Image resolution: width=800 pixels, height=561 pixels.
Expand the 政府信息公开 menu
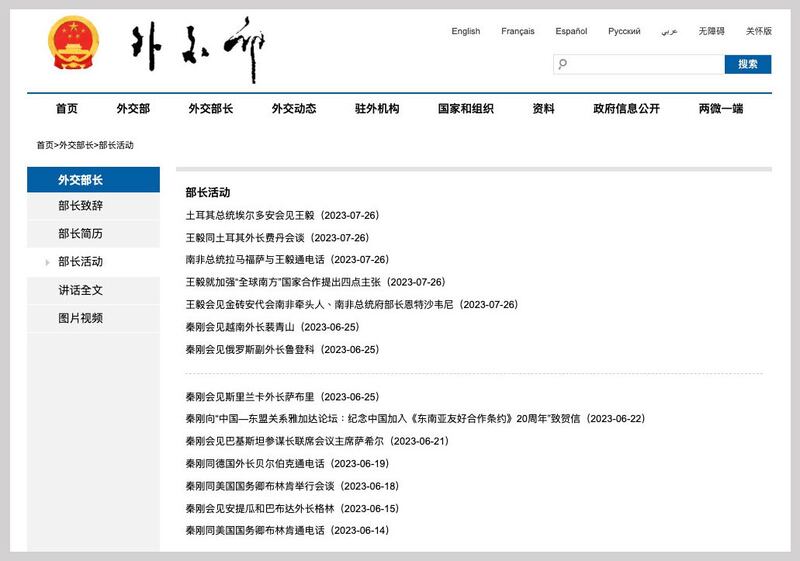click(626, 109)
